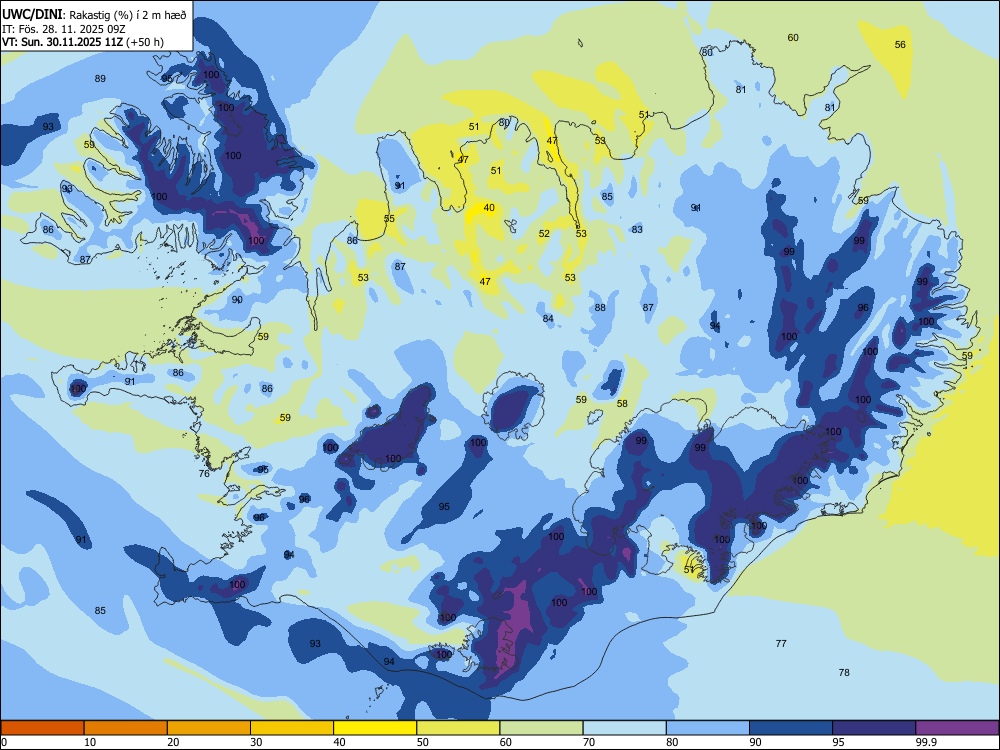Image resolution: width=1000 pixels, height=750 pixels.
Task: Select the orange 10–20 legend swatch
Action: 126,728
